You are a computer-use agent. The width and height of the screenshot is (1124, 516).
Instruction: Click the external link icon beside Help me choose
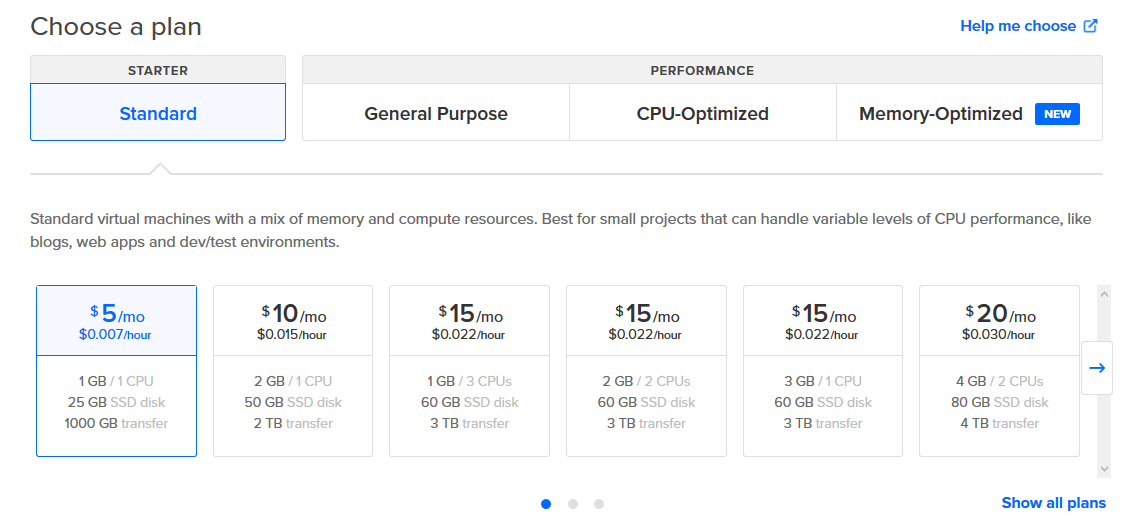click(x=1090, y=27)
